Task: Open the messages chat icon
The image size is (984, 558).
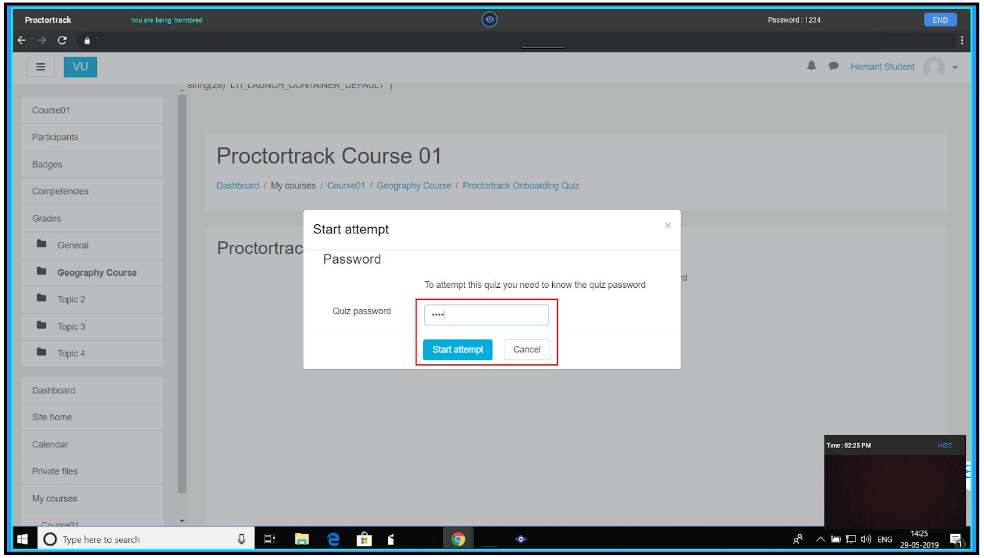Action: coord(833,66)
